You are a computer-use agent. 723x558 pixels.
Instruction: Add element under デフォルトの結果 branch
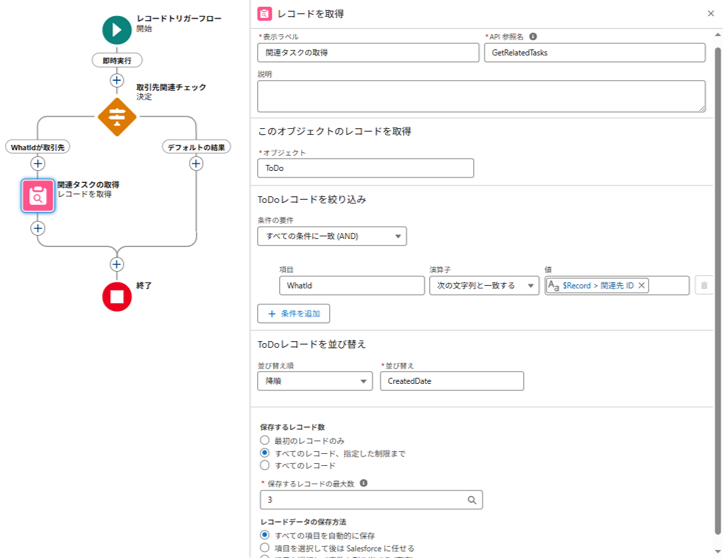click(x=196, y=163)
